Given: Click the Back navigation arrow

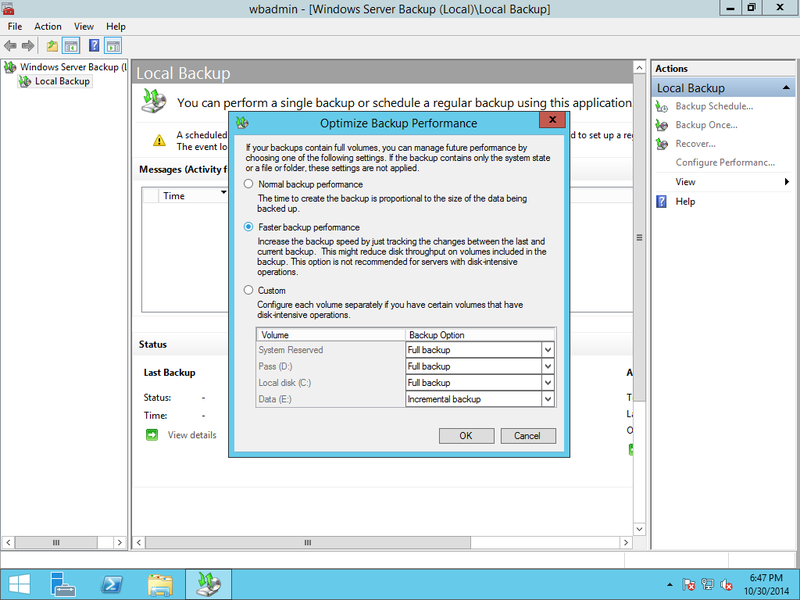Looking at the screenshot, I should pos(11,45).
